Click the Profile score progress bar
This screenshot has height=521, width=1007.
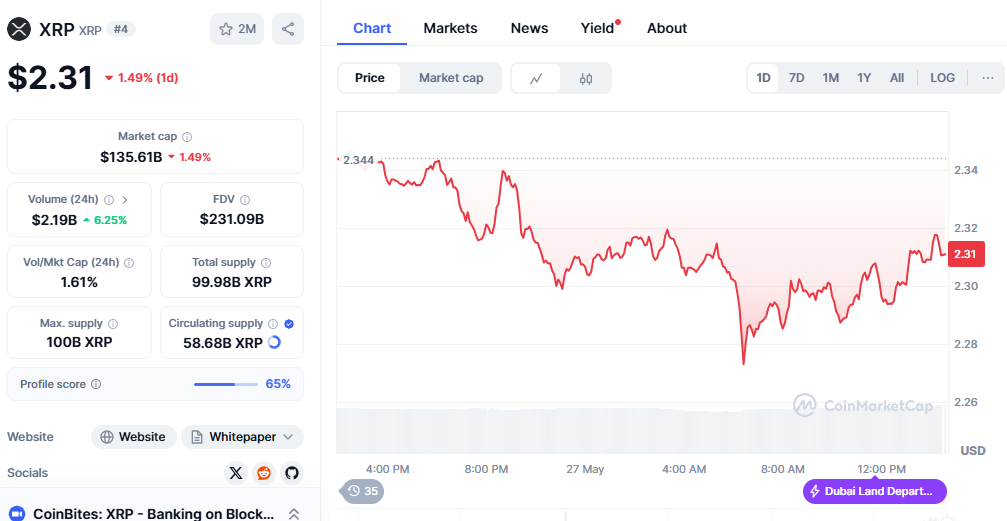227,384
